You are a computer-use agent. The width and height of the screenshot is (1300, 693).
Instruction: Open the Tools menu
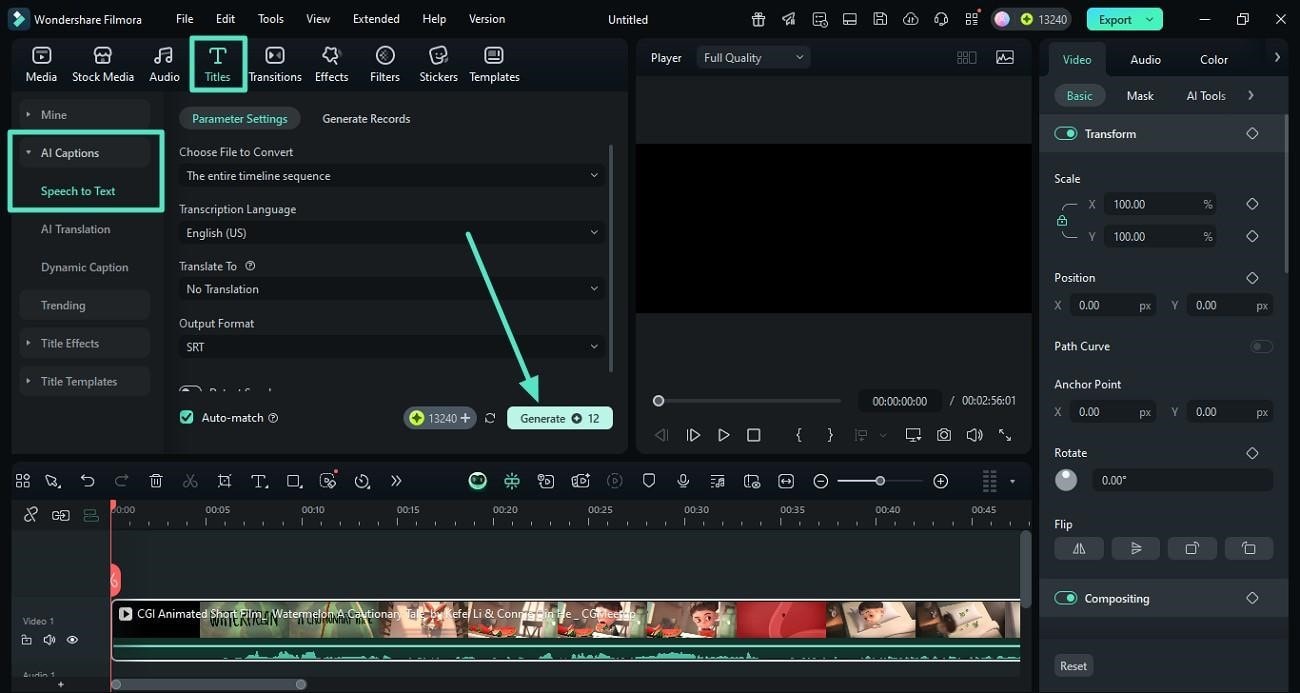click(271, 19)
